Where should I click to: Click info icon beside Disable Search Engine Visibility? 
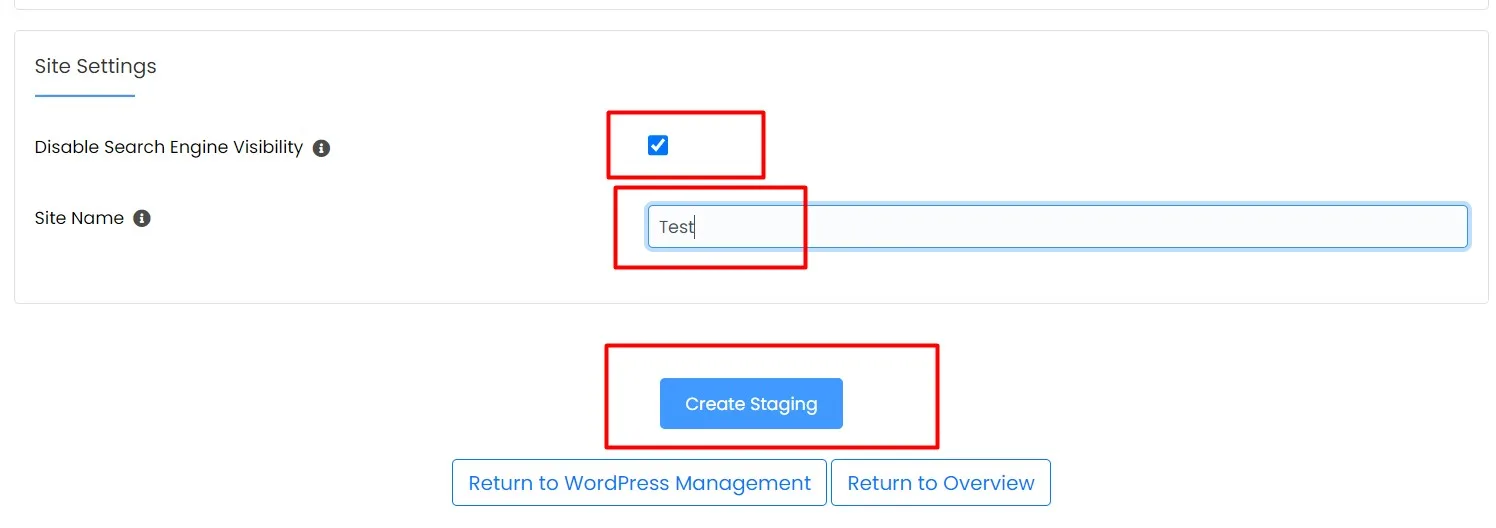(x=321, y=148)
